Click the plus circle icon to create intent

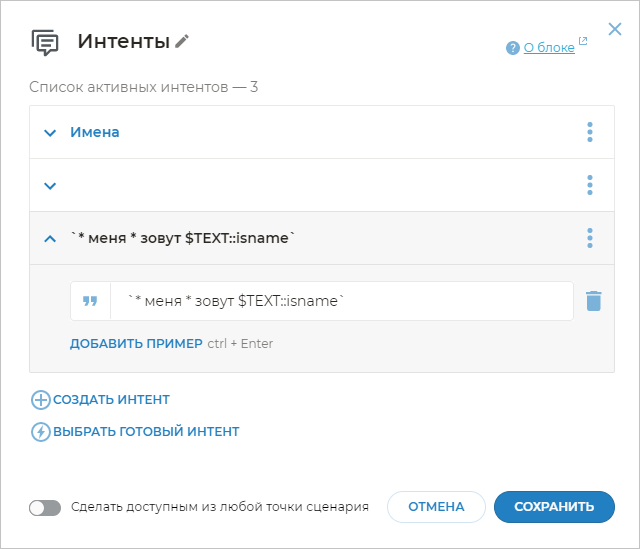point(41,400)
